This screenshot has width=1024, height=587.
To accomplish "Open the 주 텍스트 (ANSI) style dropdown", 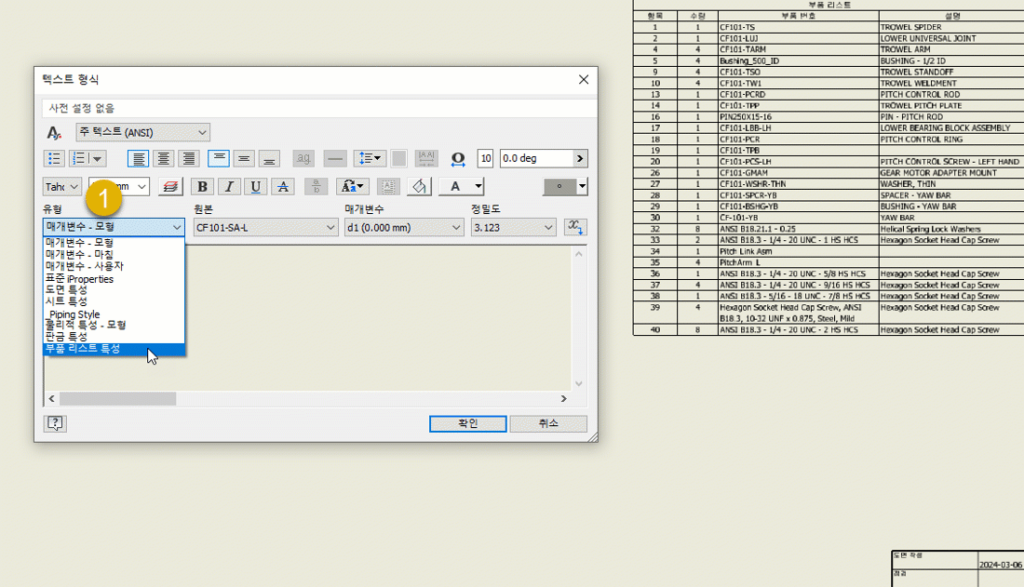I will coord(142,133).
